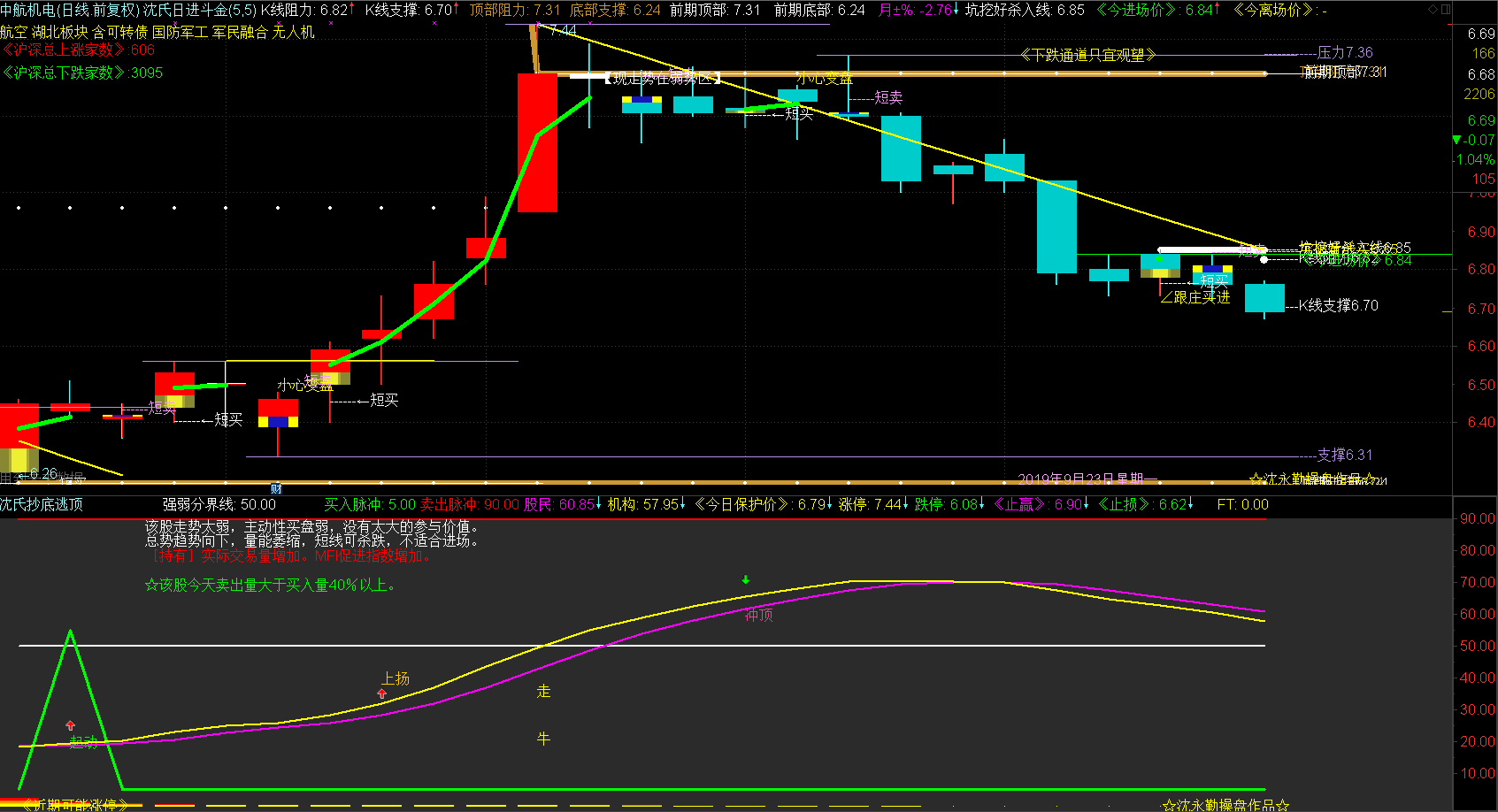Click the ∠跟庄买进 signal label
The width and height of the screenshot is (1498, 812).
(x=1195, y=298)
